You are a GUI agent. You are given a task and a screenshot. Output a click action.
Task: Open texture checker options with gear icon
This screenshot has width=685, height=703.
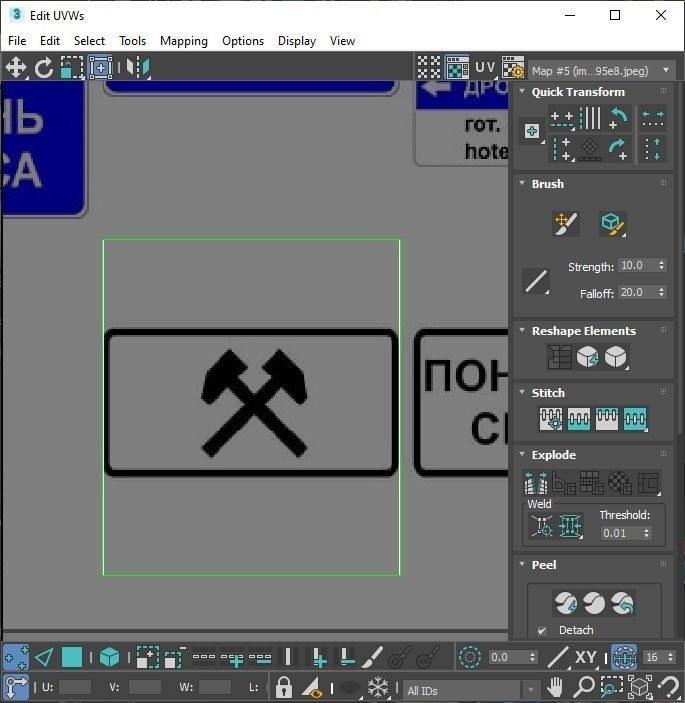(x=513, y=68)
